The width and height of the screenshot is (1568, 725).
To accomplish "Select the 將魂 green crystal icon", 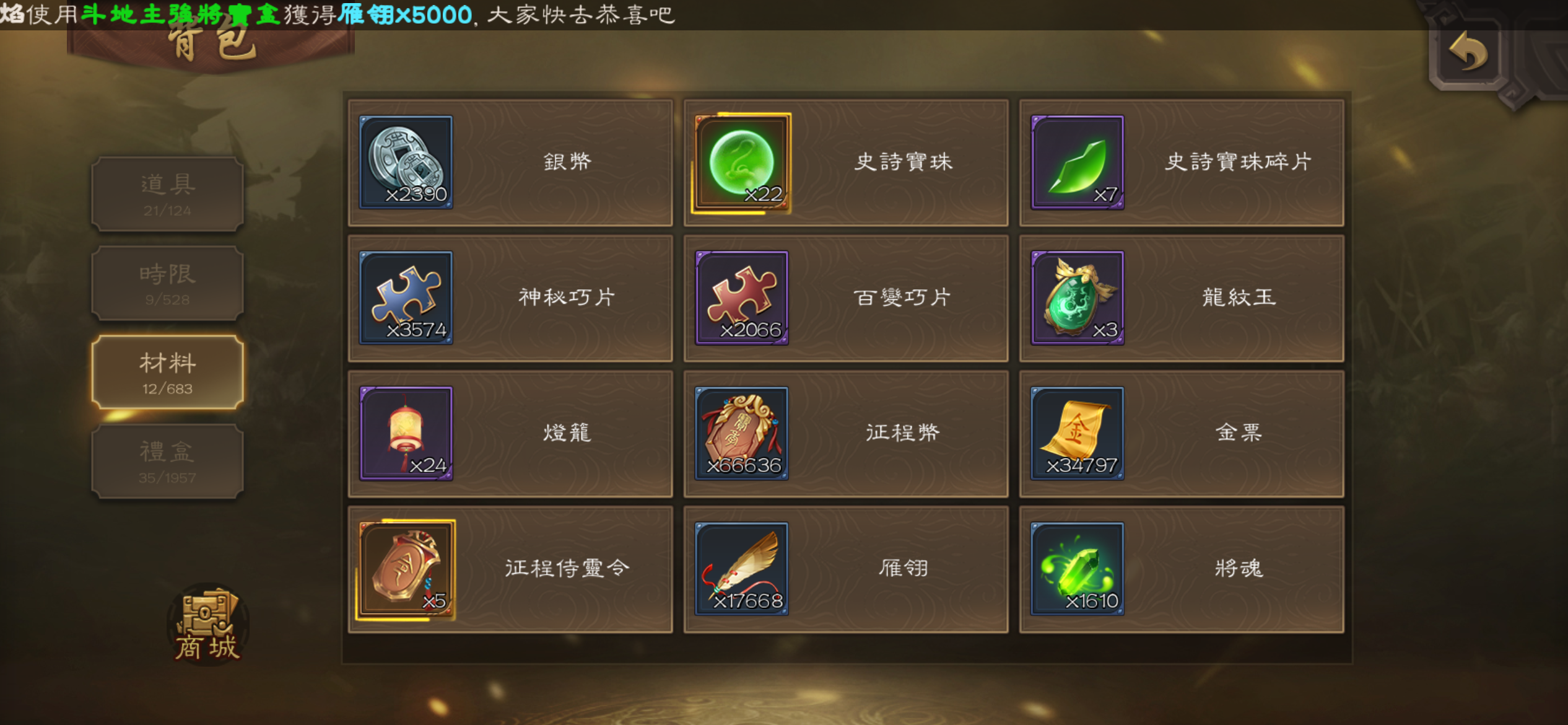I will pos(1077,569).
